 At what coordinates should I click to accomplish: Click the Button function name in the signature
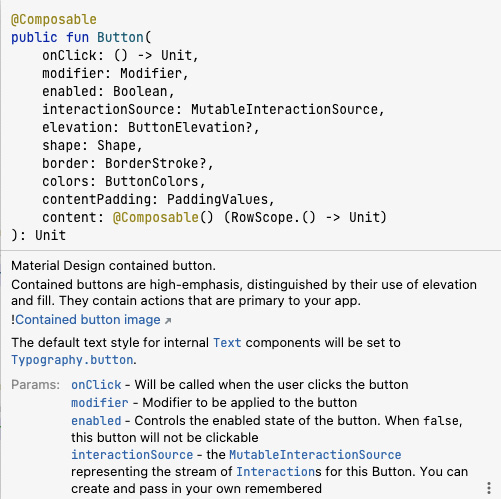point(120,37)
